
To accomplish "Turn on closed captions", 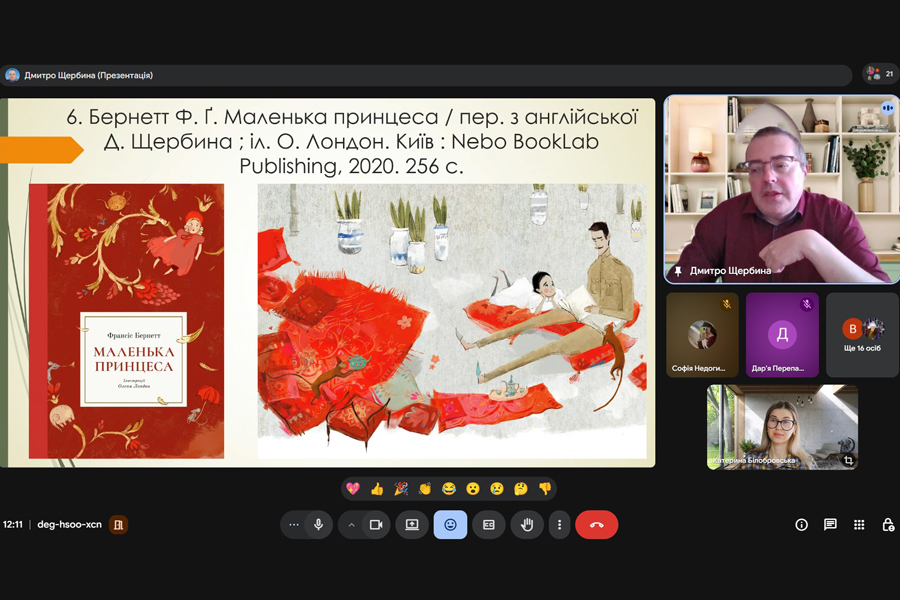I will 489,524.
